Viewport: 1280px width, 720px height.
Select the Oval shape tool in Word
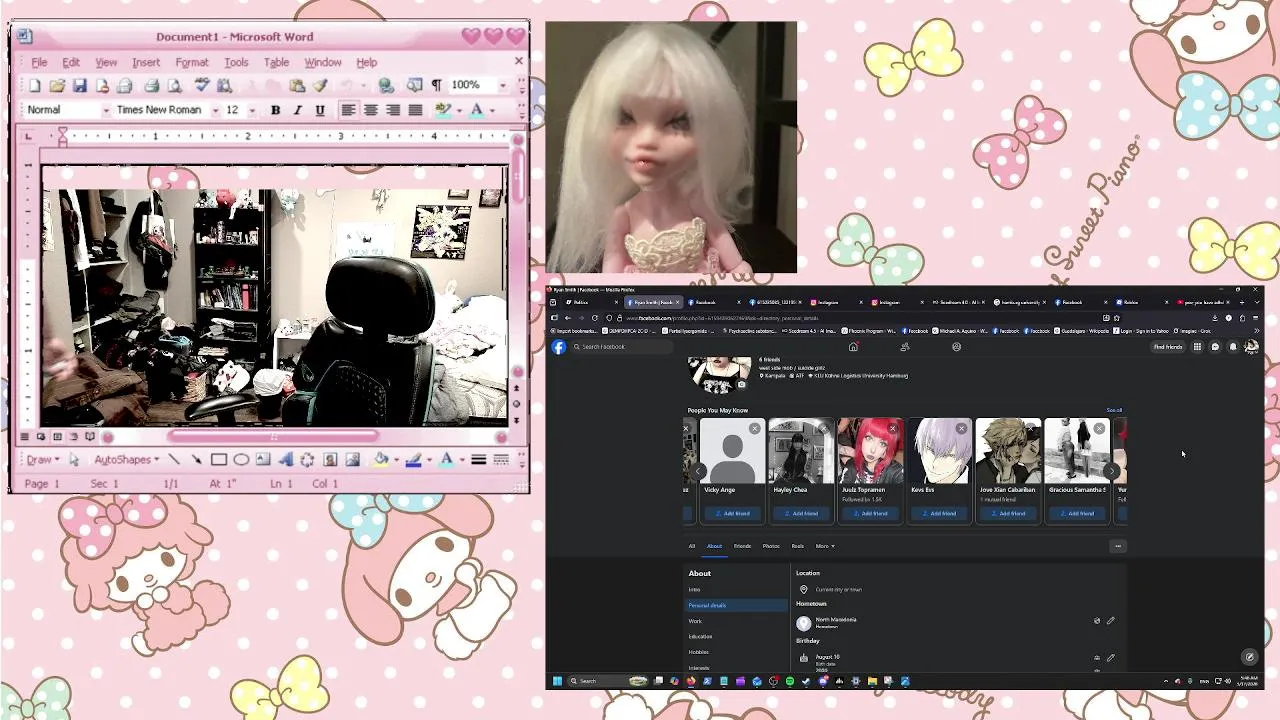pos(241,460)
